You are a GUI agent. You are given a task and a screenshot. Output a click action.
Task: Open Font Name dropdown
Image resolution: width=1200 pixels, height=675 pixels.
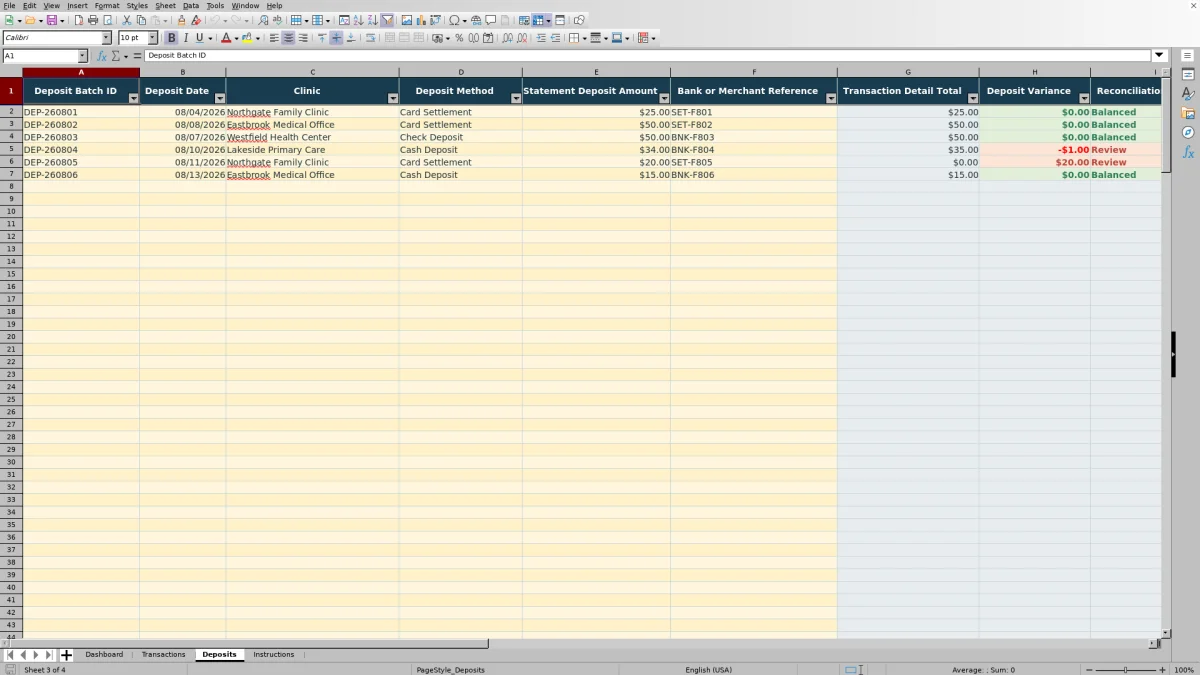coord(106,38)
